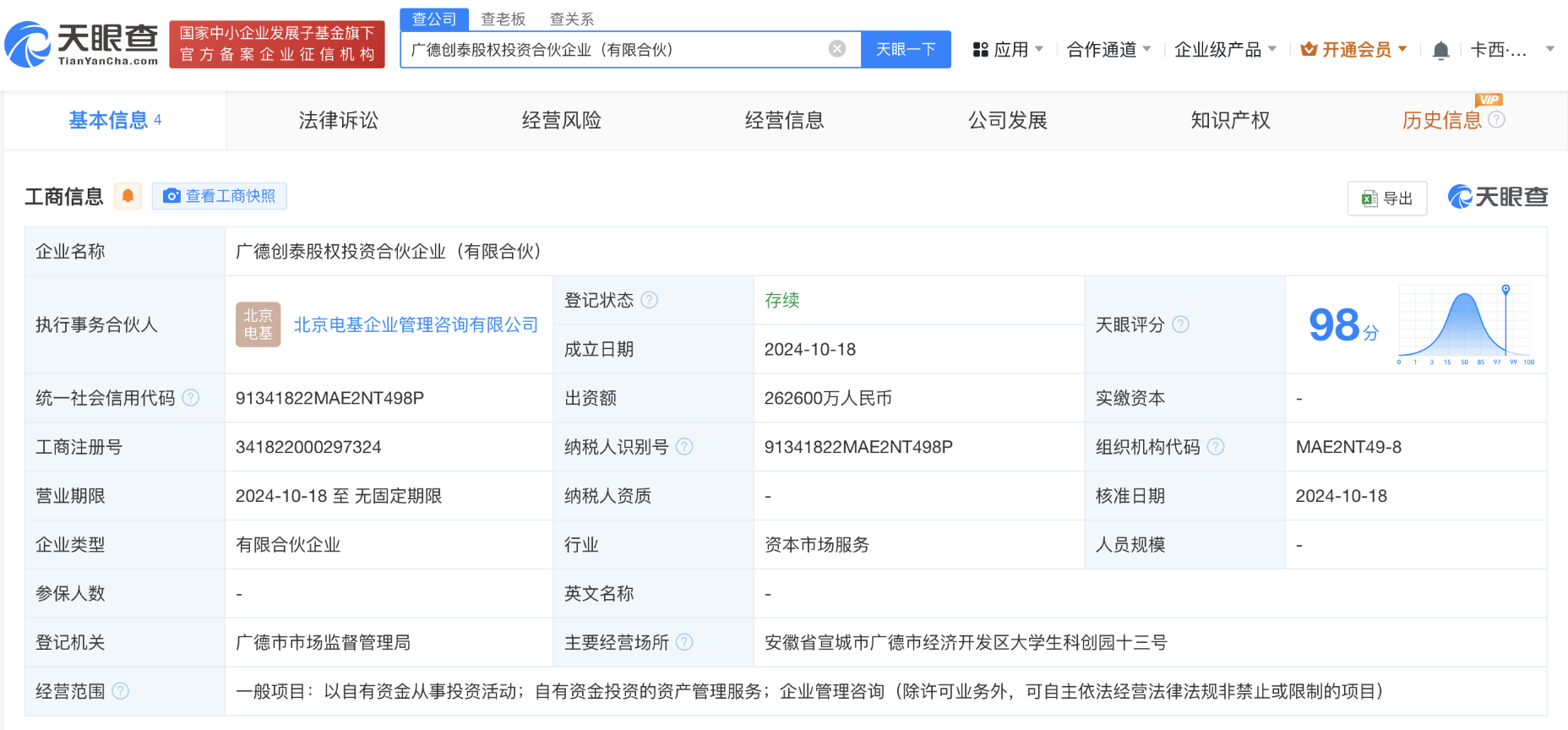1568x730 pixels.
Task: Expand the 应用 dropdown menu
Action: [1009, 50]
